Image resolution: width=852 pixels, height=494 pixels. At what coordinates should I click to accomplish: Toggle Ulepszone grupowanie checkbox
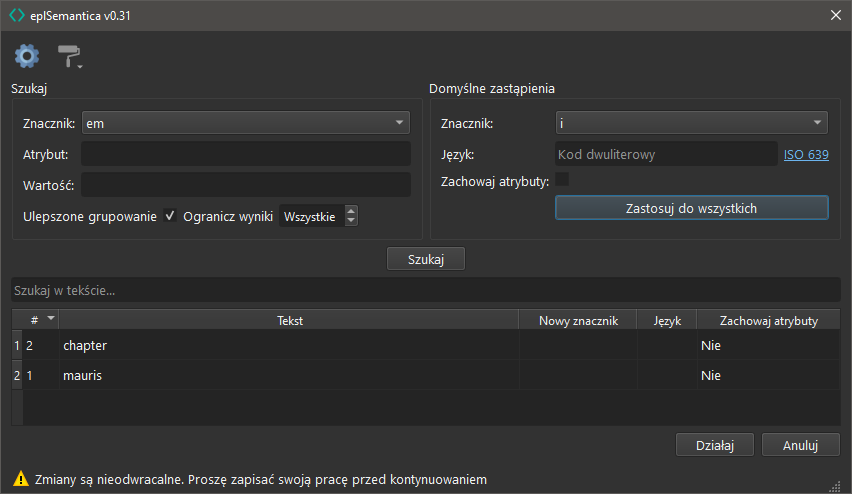point(170,216)
